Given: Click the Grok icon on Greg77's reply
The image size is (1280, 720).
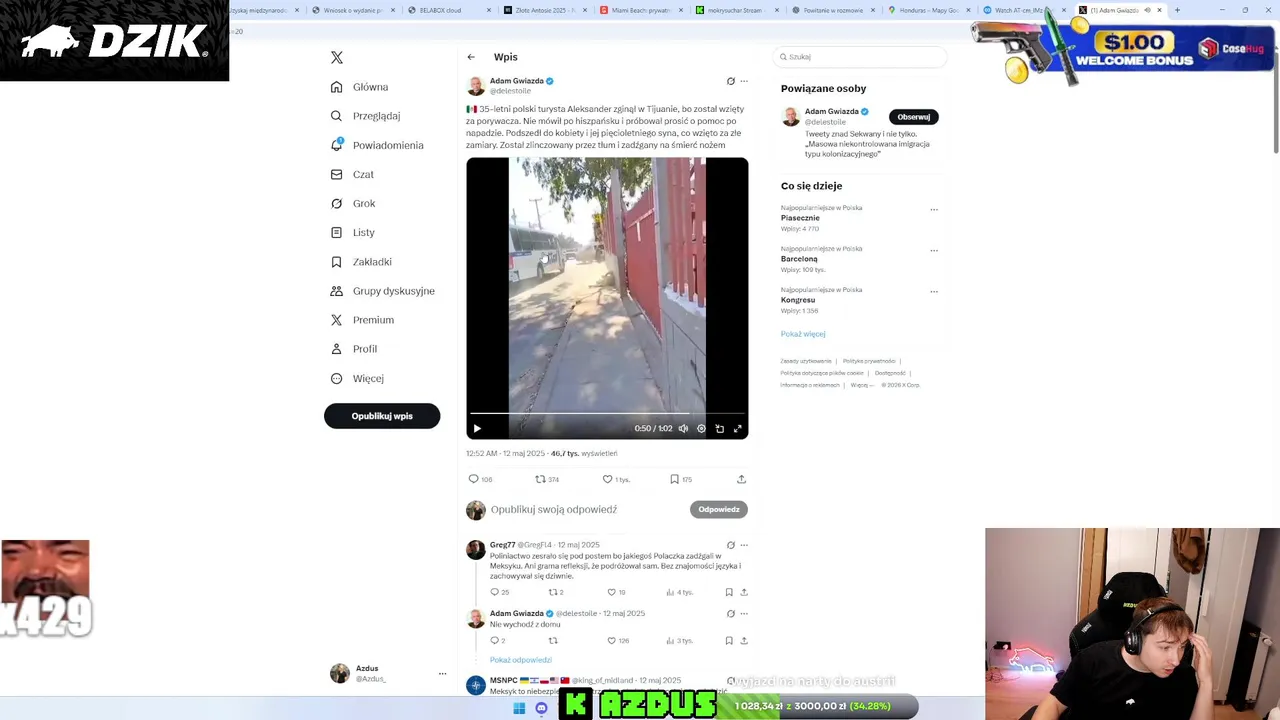Looking at the screenshot, I should [x=730, y=545].
